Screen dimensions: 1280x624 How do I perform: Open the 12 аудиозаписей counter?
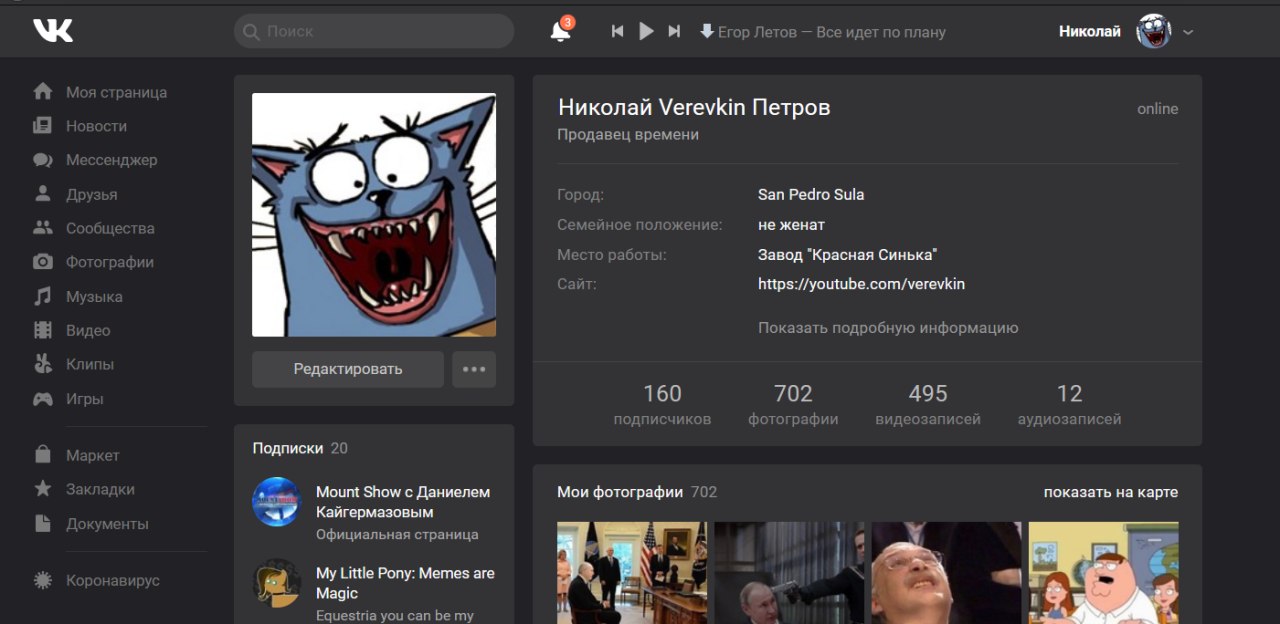(x=1069, y=404)
